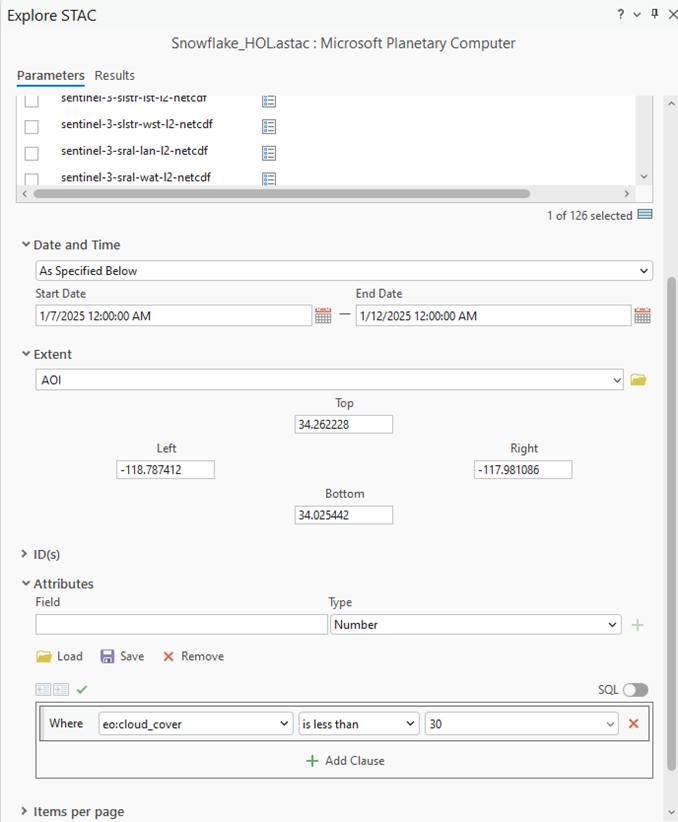Check sentinel-3-sral-wat-l2-netcdf collection
This screenshot has height=822, width=678.
(31, 179)
